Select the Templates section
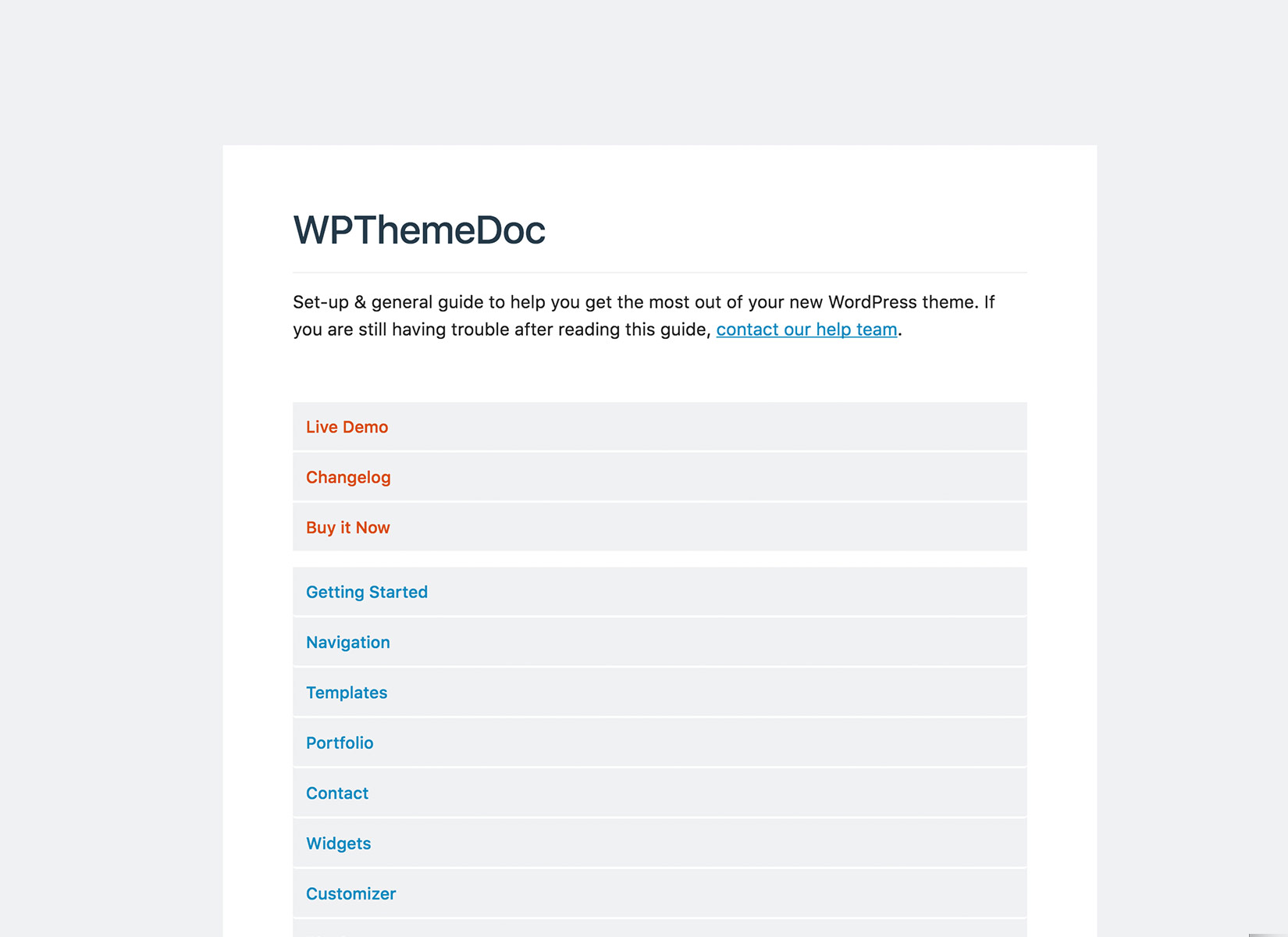 pyautogui.click(x=346, y=693)
